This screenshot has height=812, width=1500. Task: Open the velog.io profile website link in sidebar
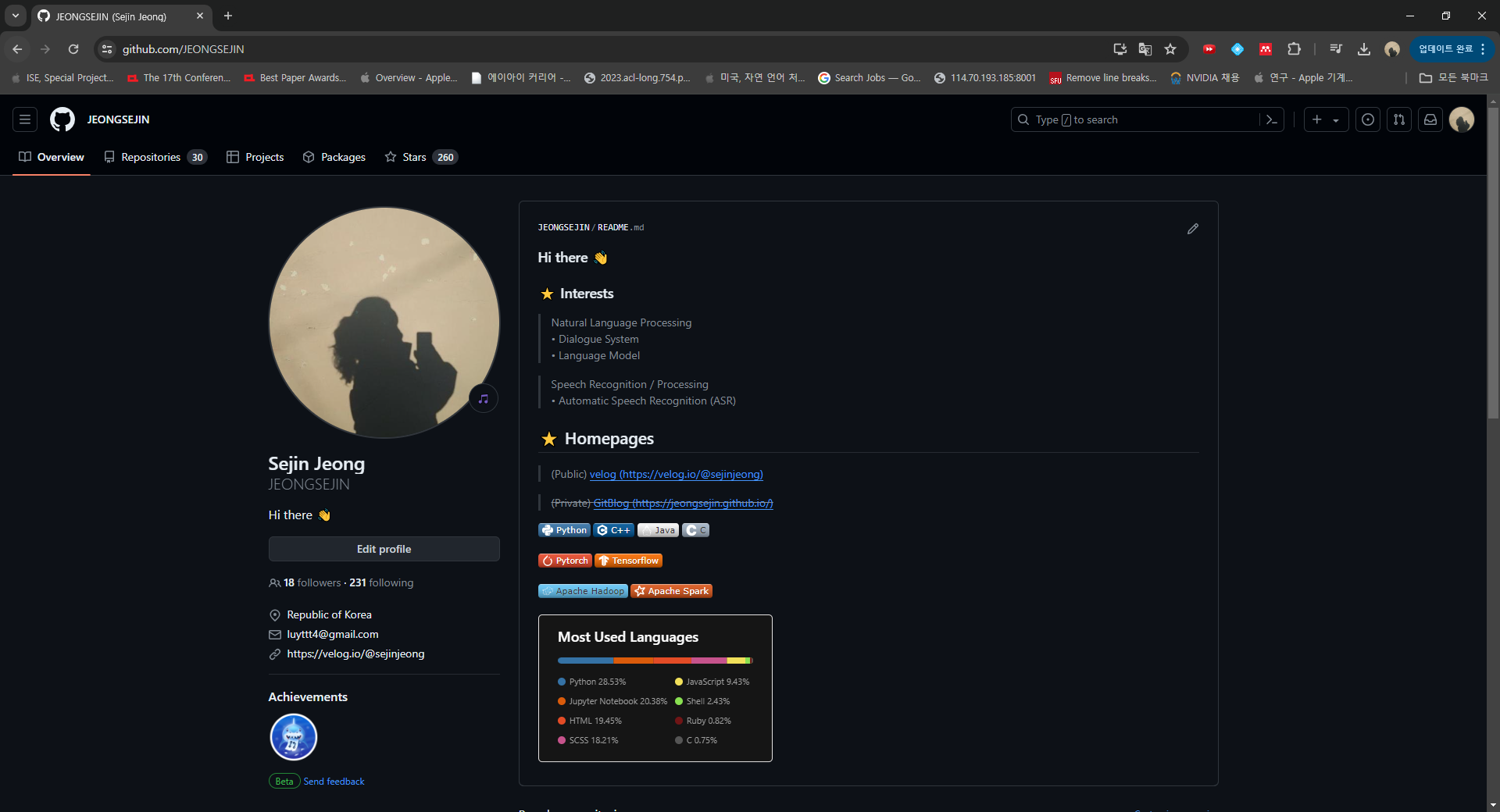[x=355, y=654]
